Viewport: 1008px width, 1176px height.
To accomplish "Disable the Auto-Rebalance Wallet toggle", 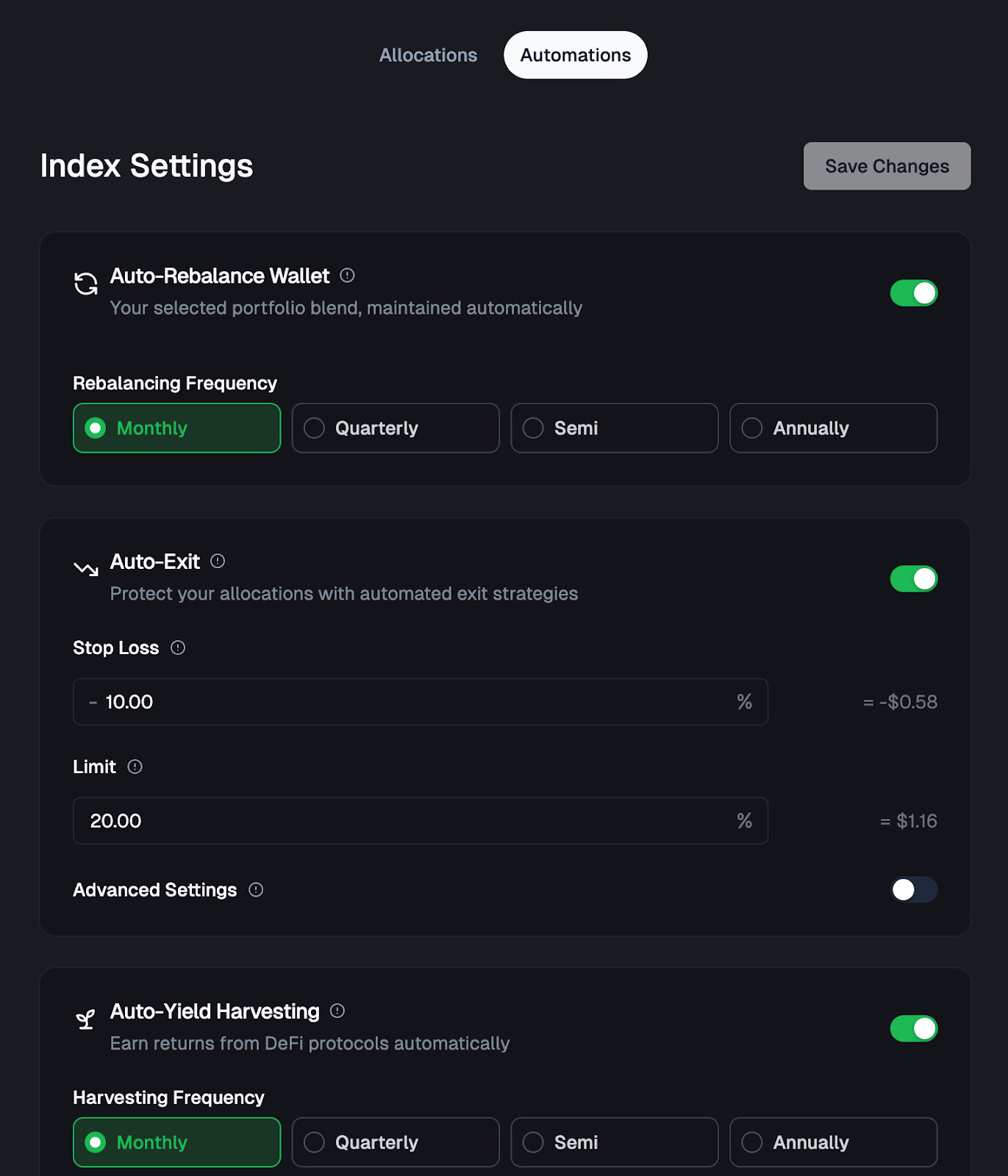I will (x=913, y=293).
